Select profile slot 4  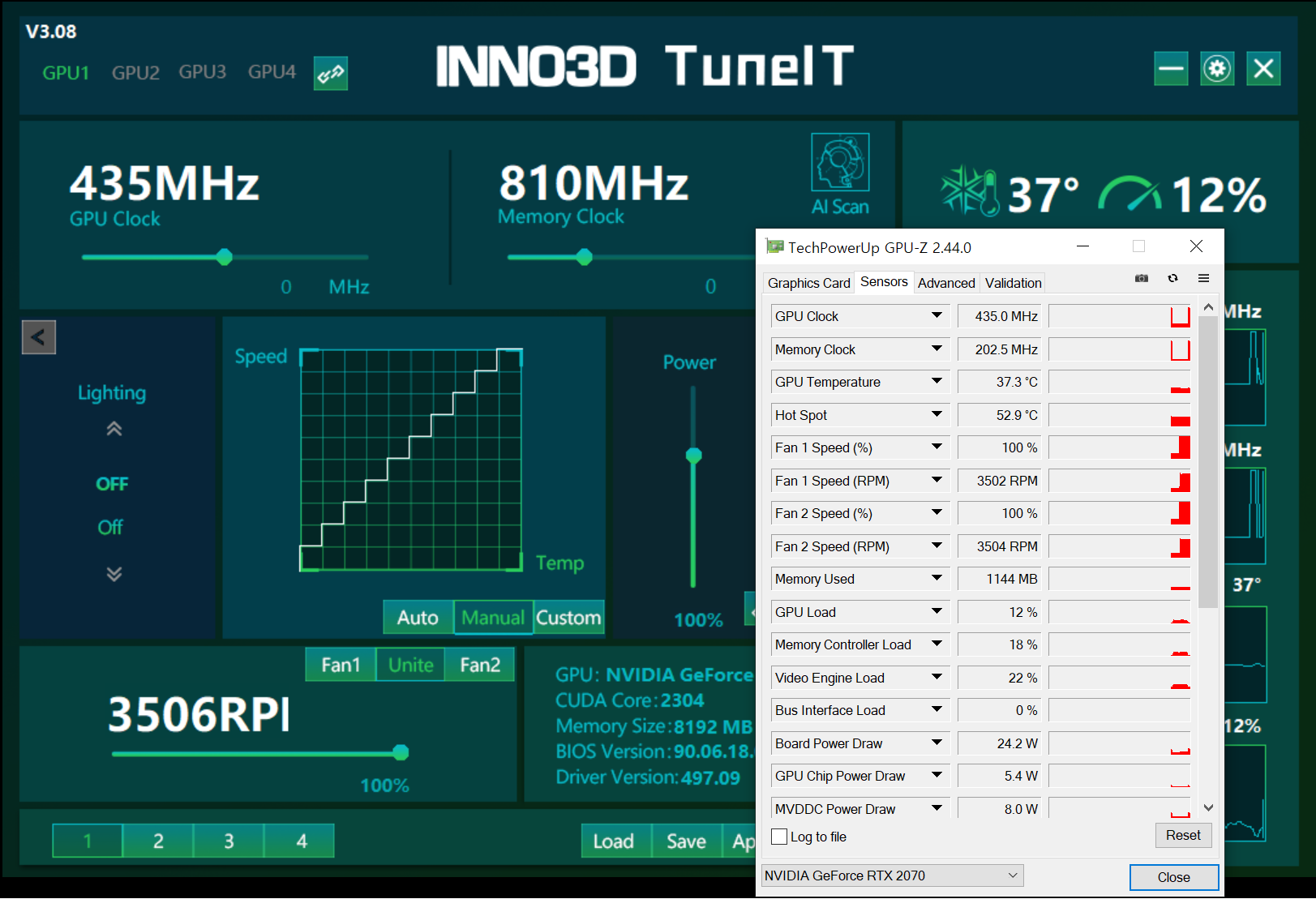coord(299,841)
